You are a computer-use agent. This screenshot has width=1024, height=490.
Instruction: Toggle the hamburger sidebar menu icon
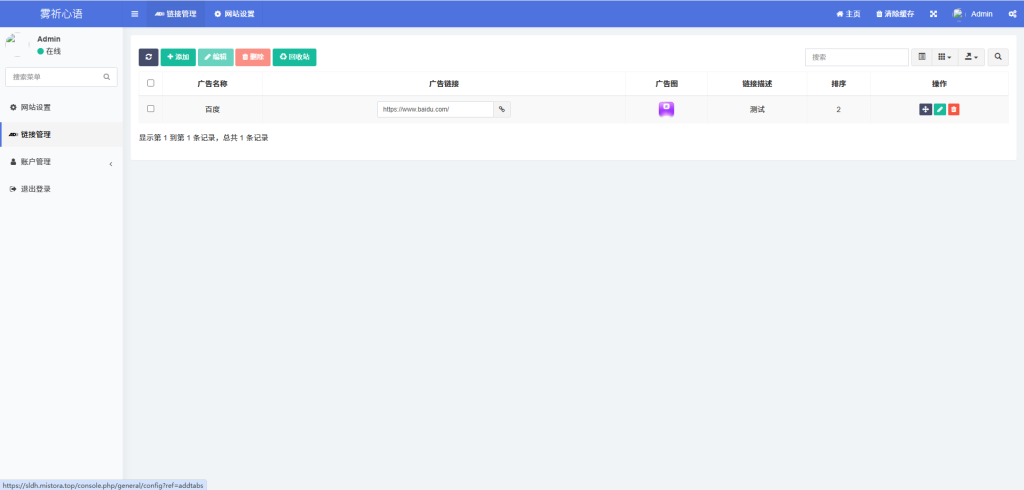pos(135,14)
